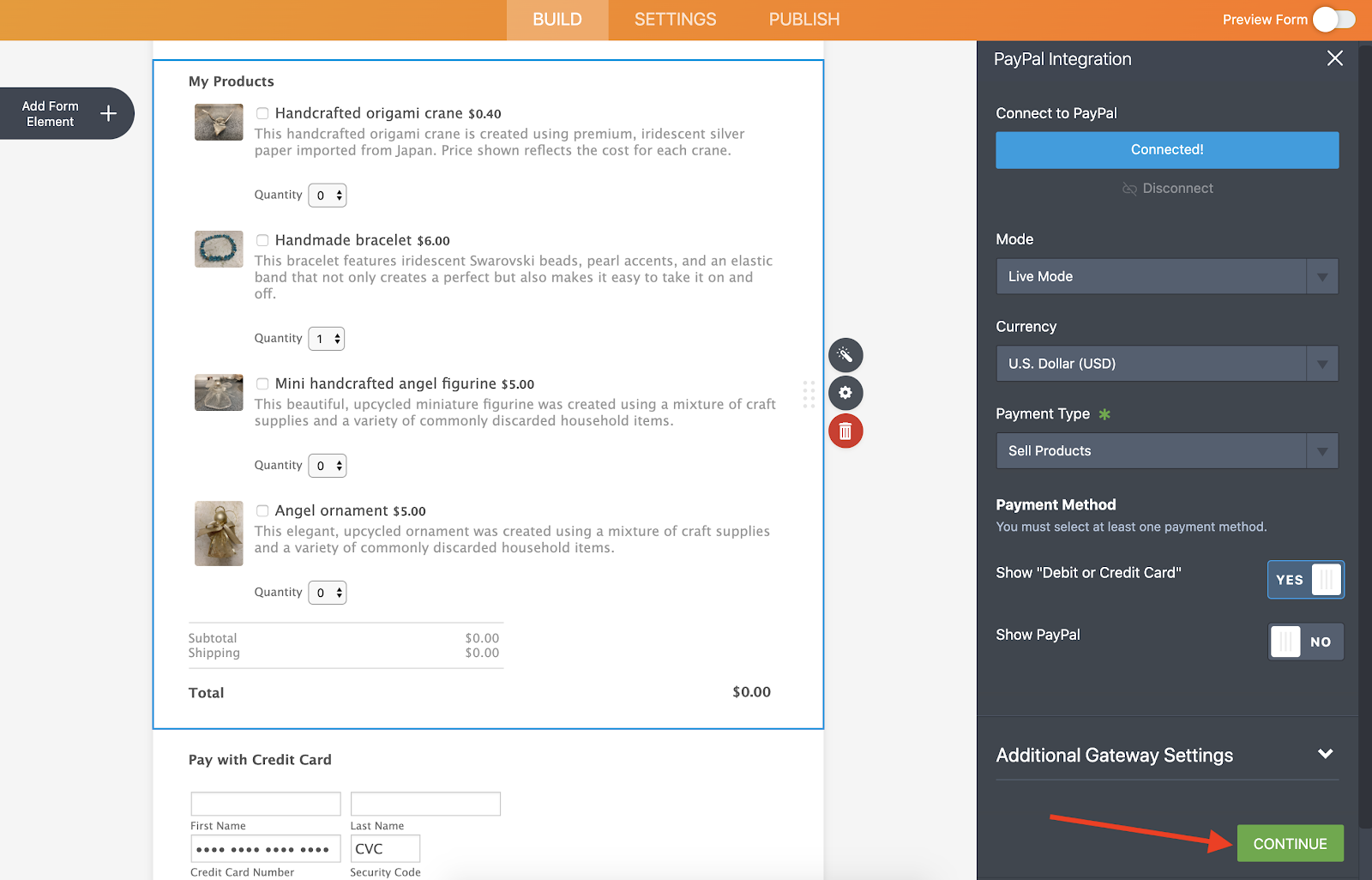Switch to the PUBLISH tab
The image size is (1372, 880).
(804, 20)
